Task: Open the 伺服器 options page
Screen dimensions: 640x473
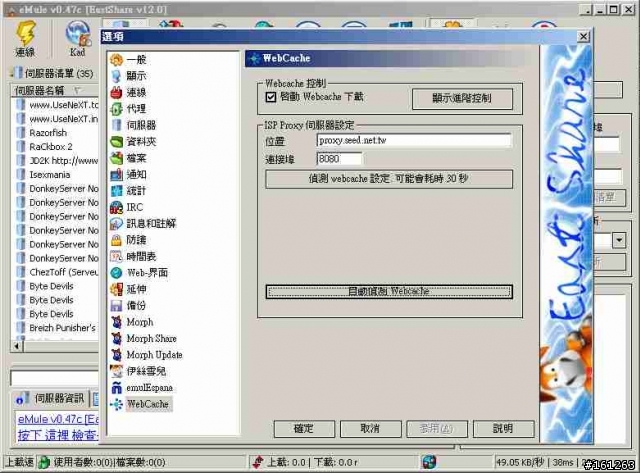Action: coord(133,125)
